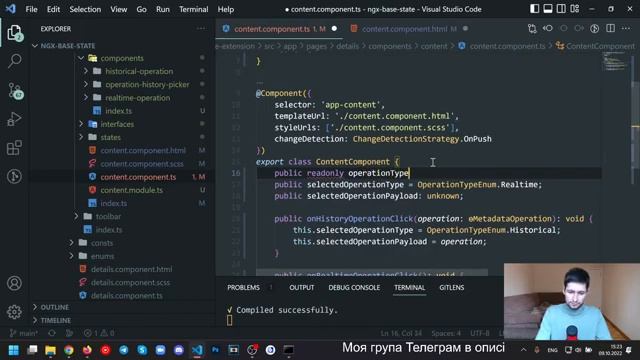This screenshot has height=360, width=640.
Task: Expand the toolbar folder
Action: click(76, 216)
